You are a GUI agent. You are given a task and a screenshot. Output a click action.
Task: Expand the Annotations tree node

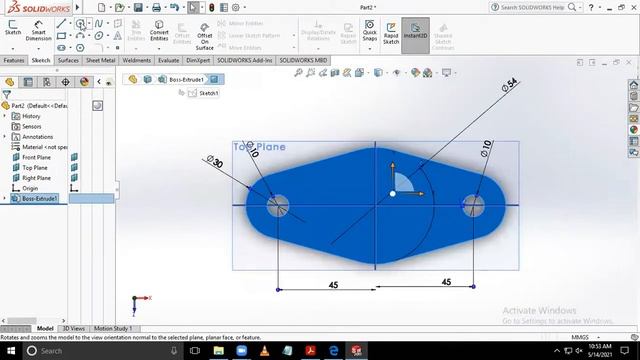tap(5, 136)
